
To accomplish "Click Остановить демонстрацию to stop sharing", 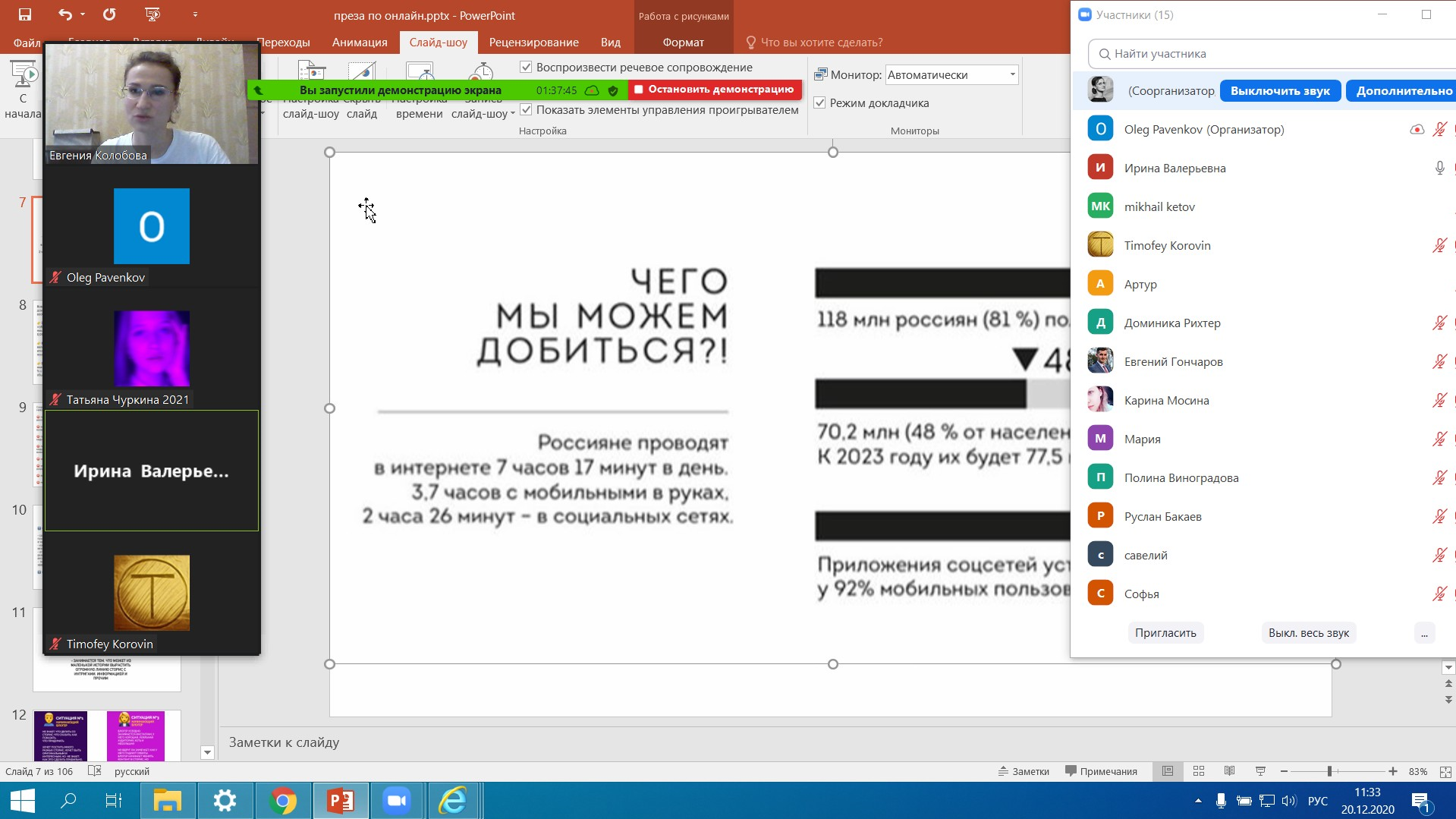I will [x=714, y=90].
